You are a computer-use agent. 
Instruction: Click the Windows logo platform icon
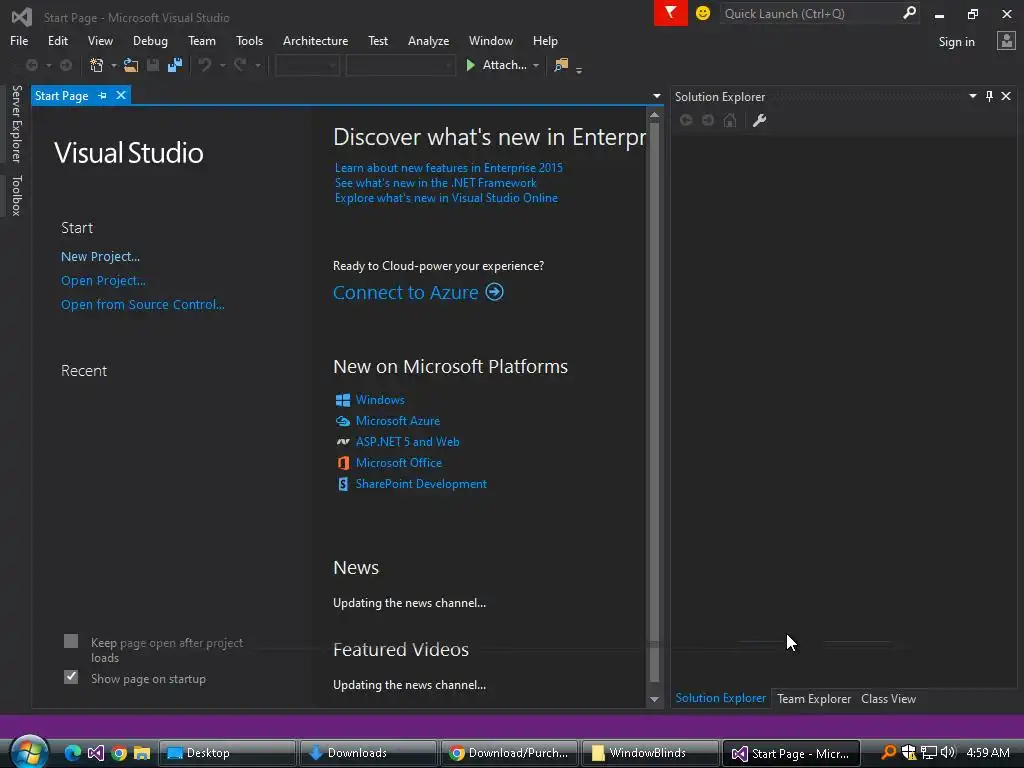(x=343, y=400)
